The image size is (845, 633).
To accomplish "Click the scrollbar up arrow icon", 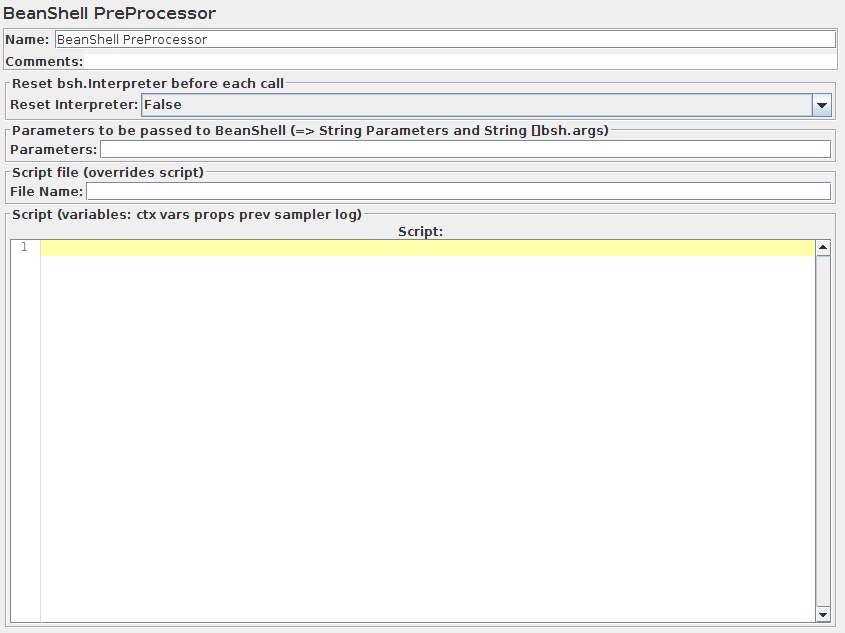I will [x=823, y=245].
